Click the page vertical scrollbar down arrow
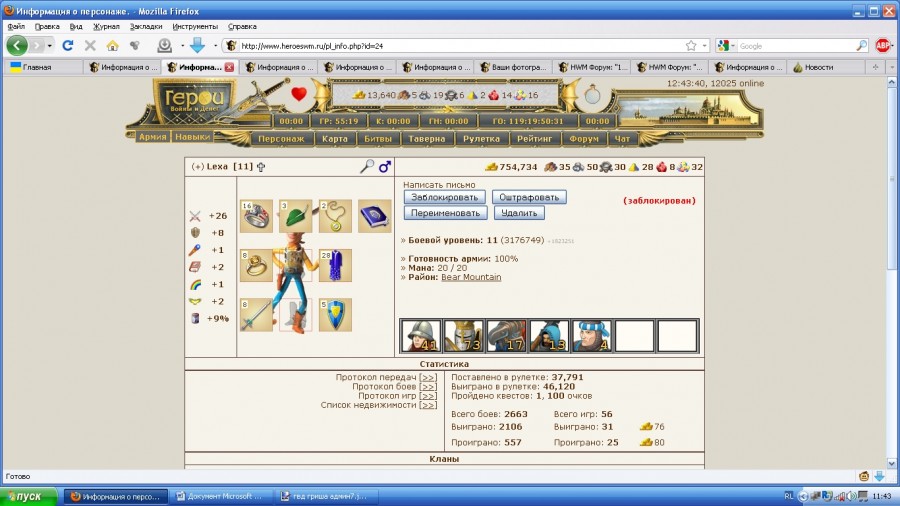The height and width of the screenshot is (506, 900). pos(892,463)
